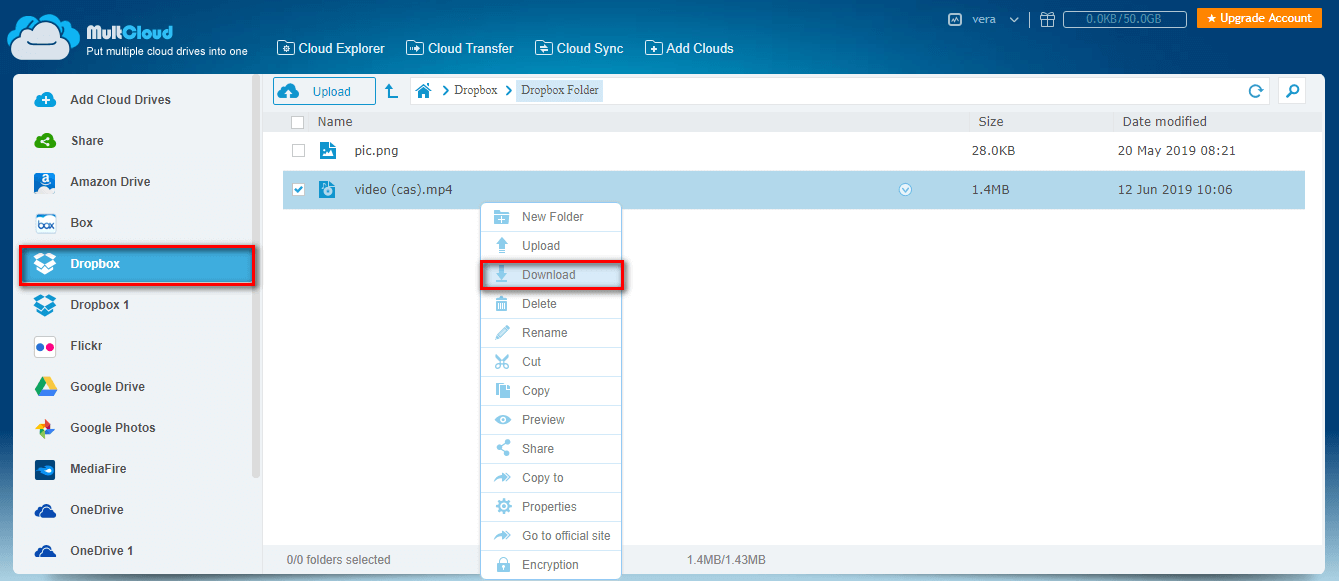
Task: Open Cloud Transfer
Action: (460, 48)
